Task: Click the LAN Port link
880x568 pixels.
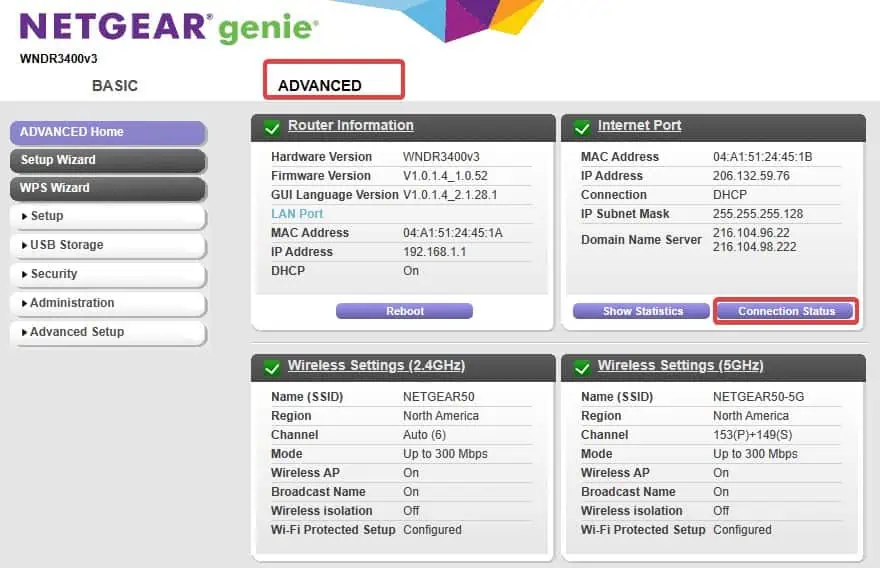Action: coord(297,214)
